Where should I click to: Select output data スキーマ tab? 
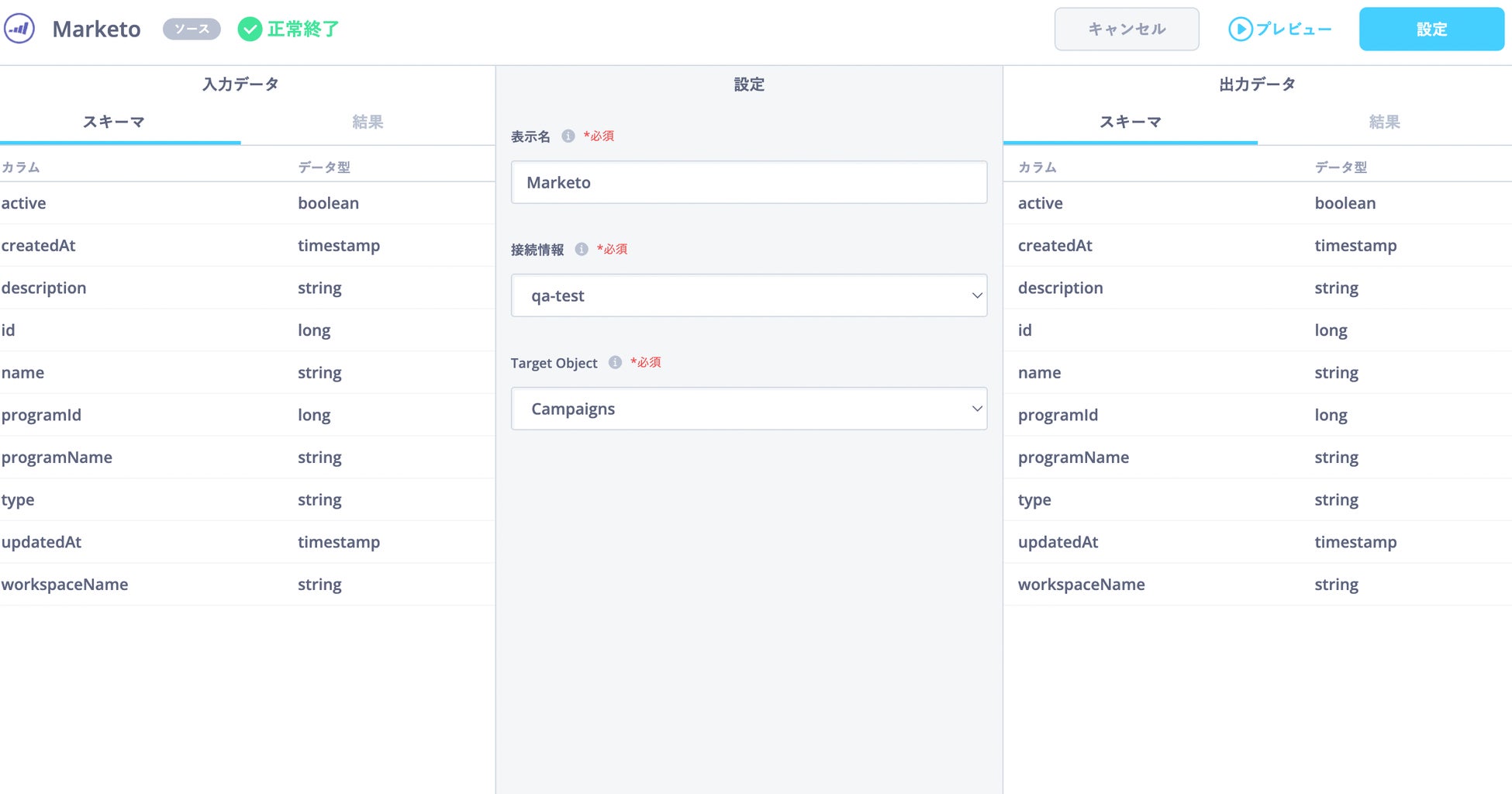(x=1131, y=122)
